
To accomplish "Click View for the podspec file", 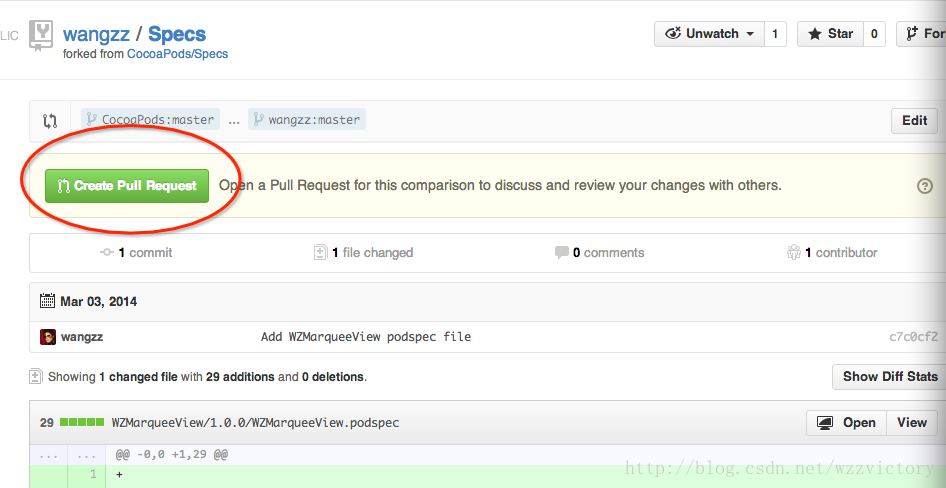I will click(912, 423).
